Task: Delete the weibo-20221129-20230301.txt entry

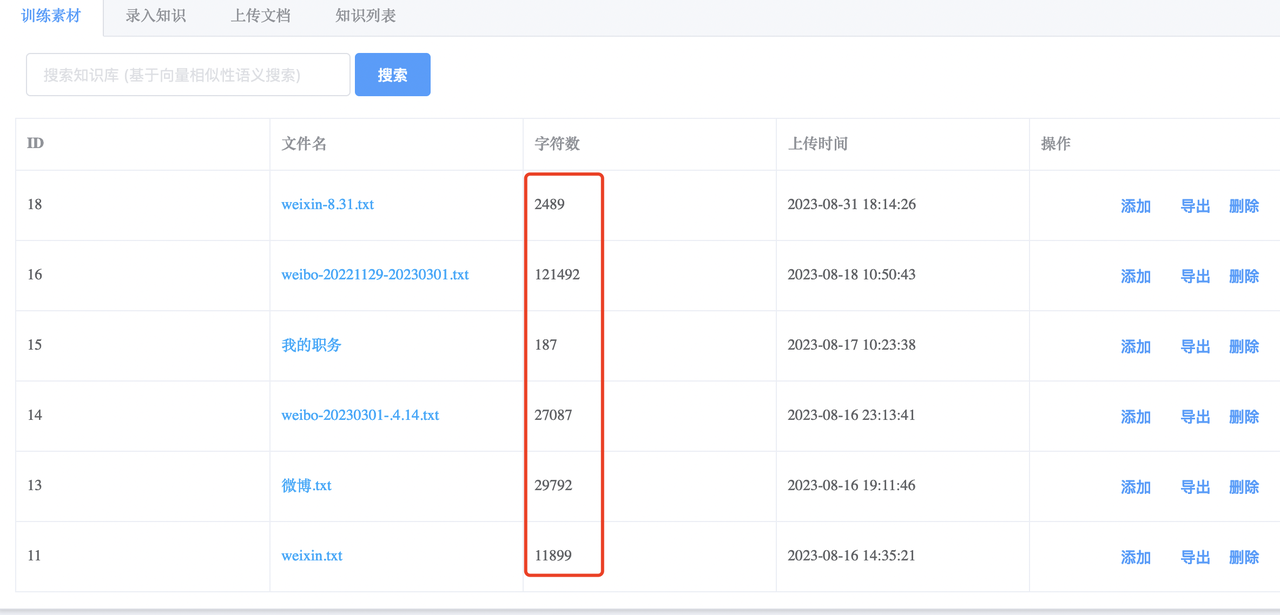Action: click(x=1244, y=276)
